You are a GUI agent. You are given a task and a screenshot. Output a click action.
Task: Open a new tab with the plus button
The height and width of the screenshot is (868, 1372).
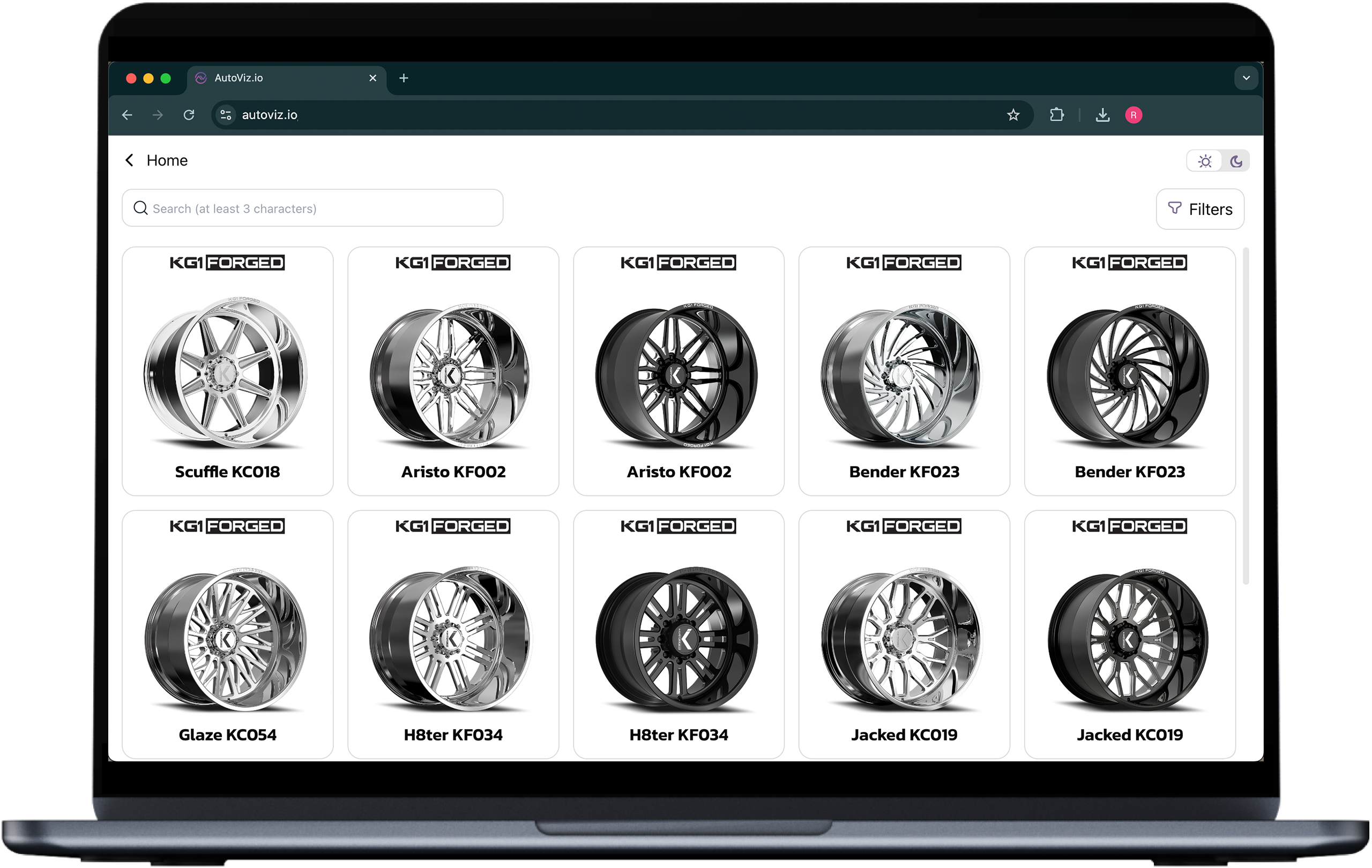404,78
